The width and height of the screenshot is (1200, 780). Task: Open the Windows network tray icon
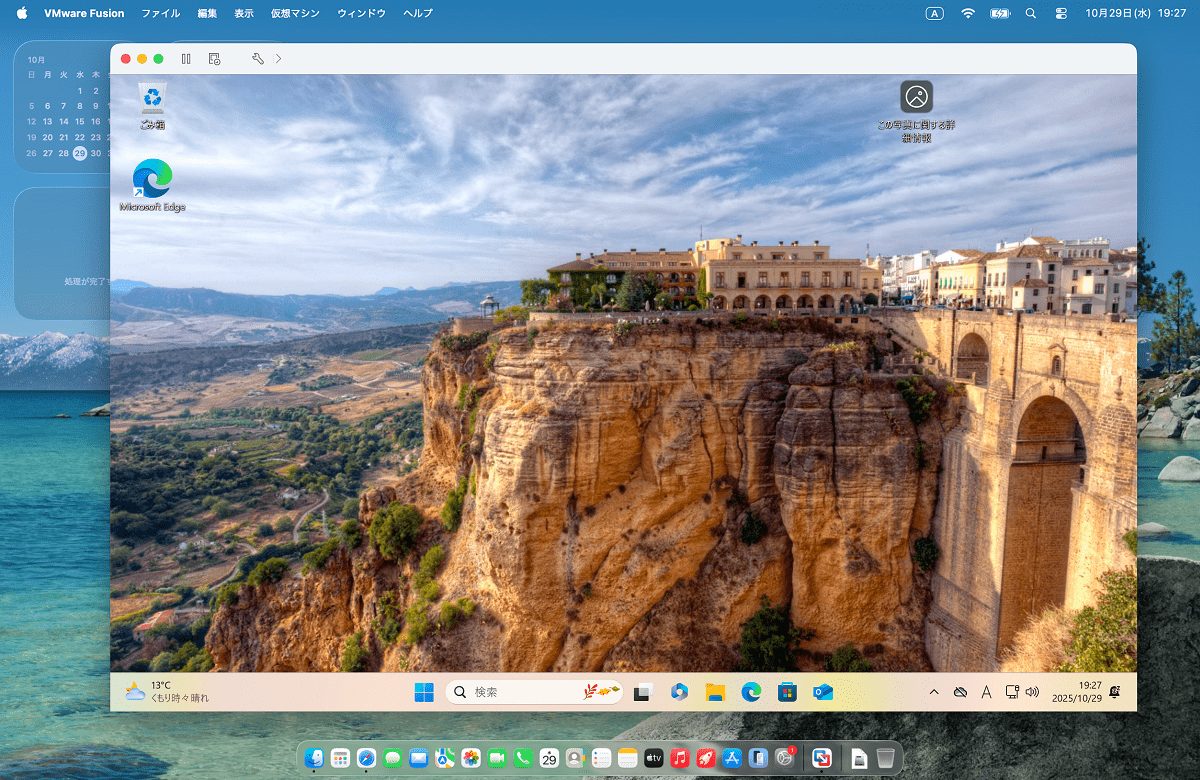click(x=1012, y=692)
